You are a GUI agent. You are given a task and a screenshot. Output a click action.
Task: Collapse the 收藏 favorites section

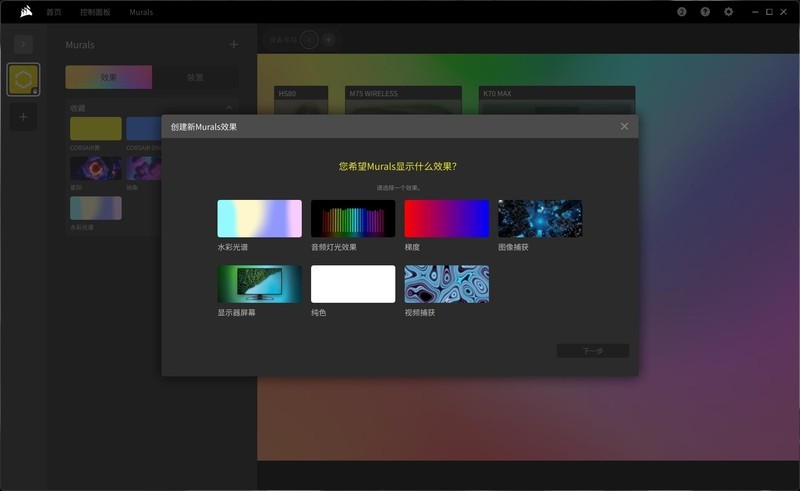[229, 108]
